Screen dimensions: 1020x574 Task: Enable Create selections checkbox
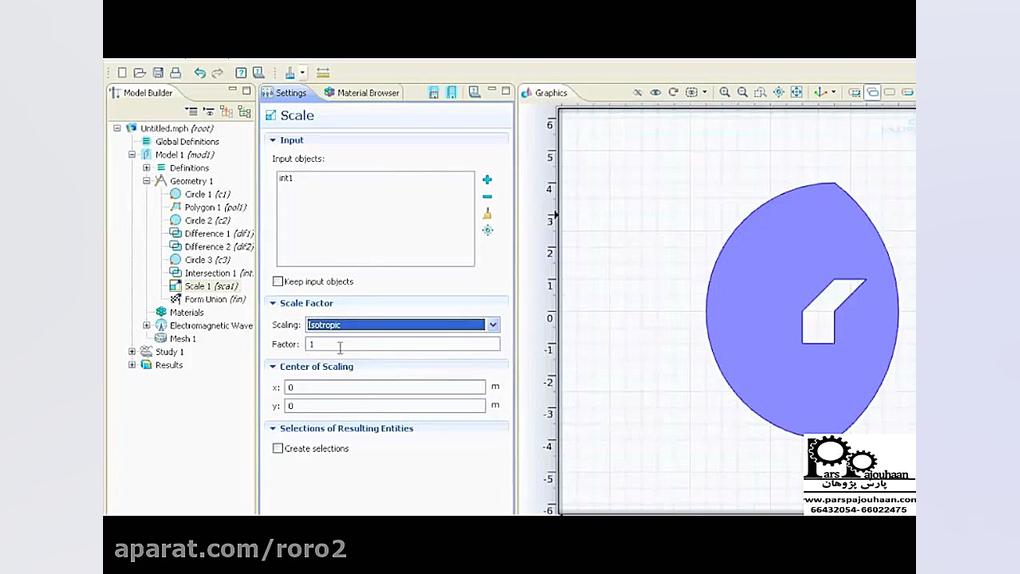278,448
